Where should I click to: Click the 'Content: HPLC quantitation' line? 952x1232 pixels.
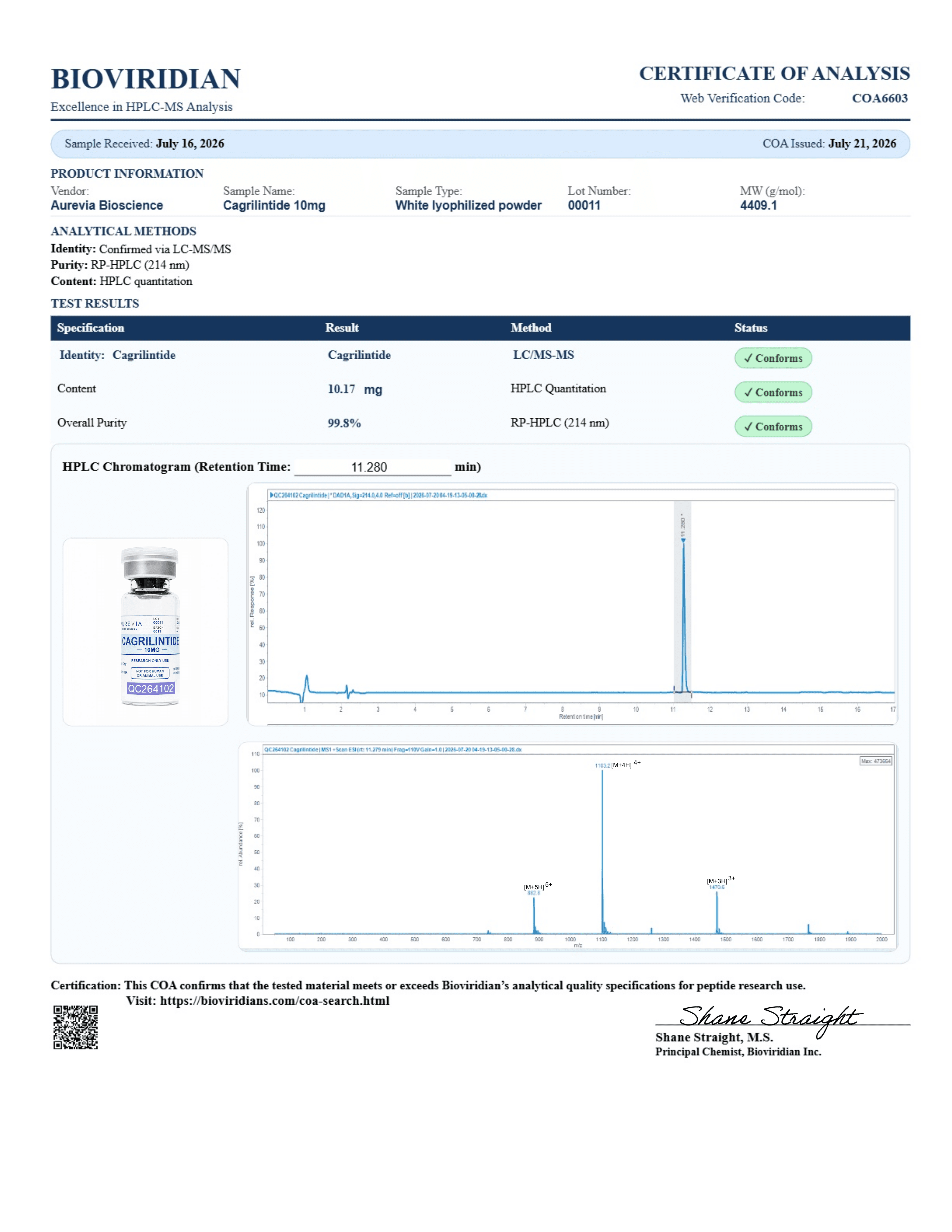(121, 281)
